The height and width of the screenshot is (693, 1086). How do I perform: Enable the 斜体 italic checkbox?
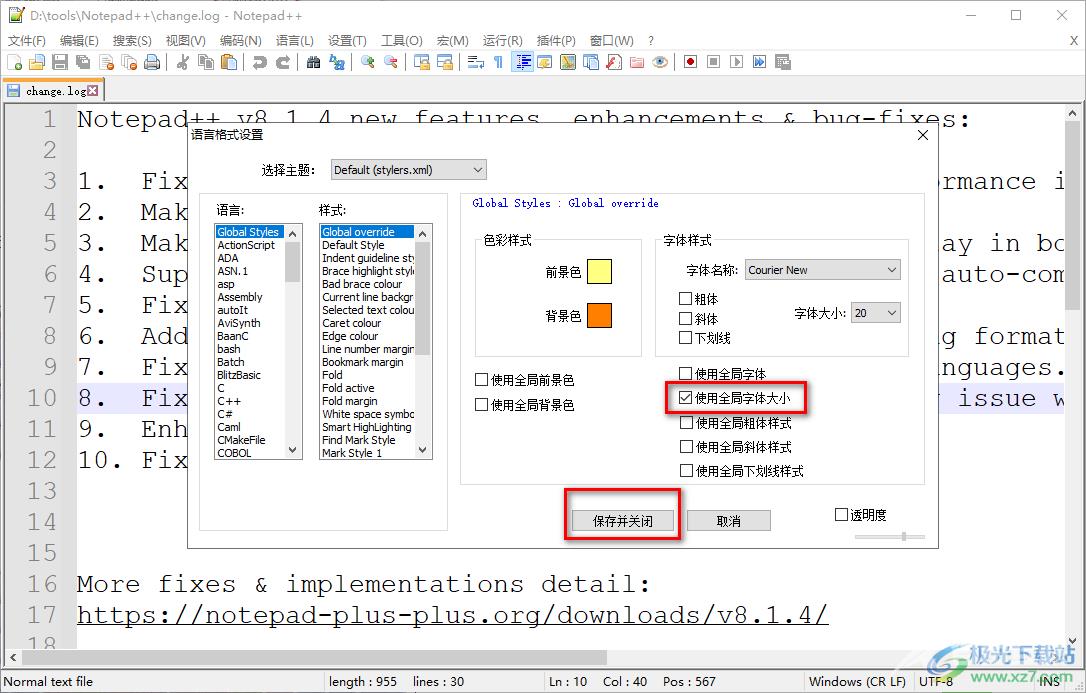point(686,318)
